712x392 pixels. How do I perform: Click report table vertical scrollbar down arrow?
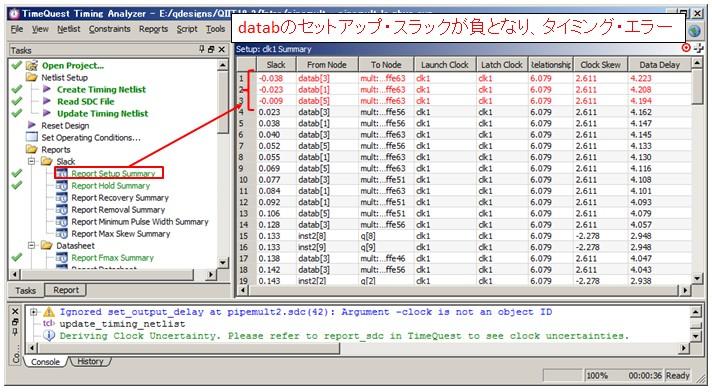coord(697,278)
